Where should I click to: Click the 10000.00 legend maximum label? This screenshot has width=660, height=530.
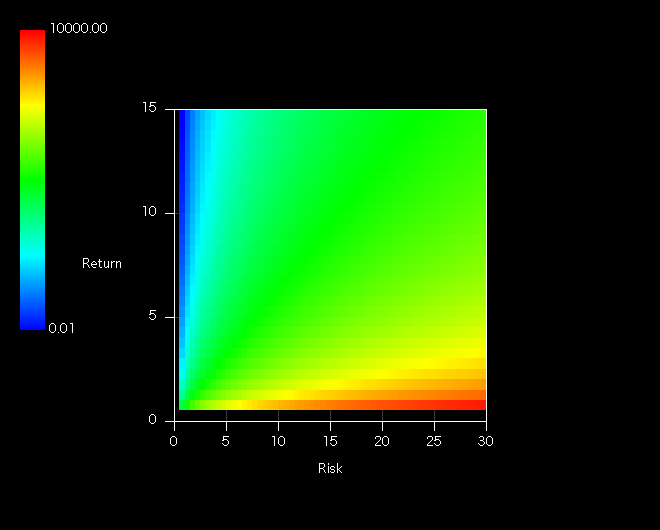(x=79, y=29)
